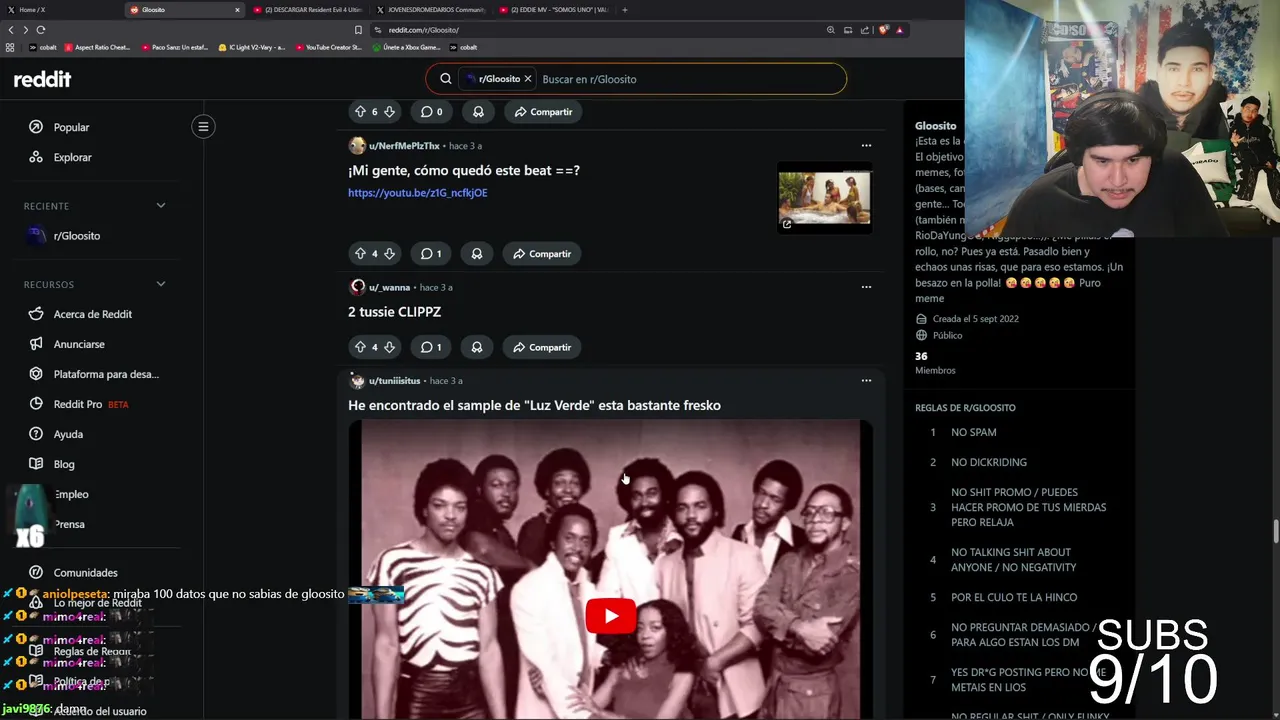Give award on 2 tussie CLIPPZ post
The image size is (1280, 720).
click(x=477, y=347)
